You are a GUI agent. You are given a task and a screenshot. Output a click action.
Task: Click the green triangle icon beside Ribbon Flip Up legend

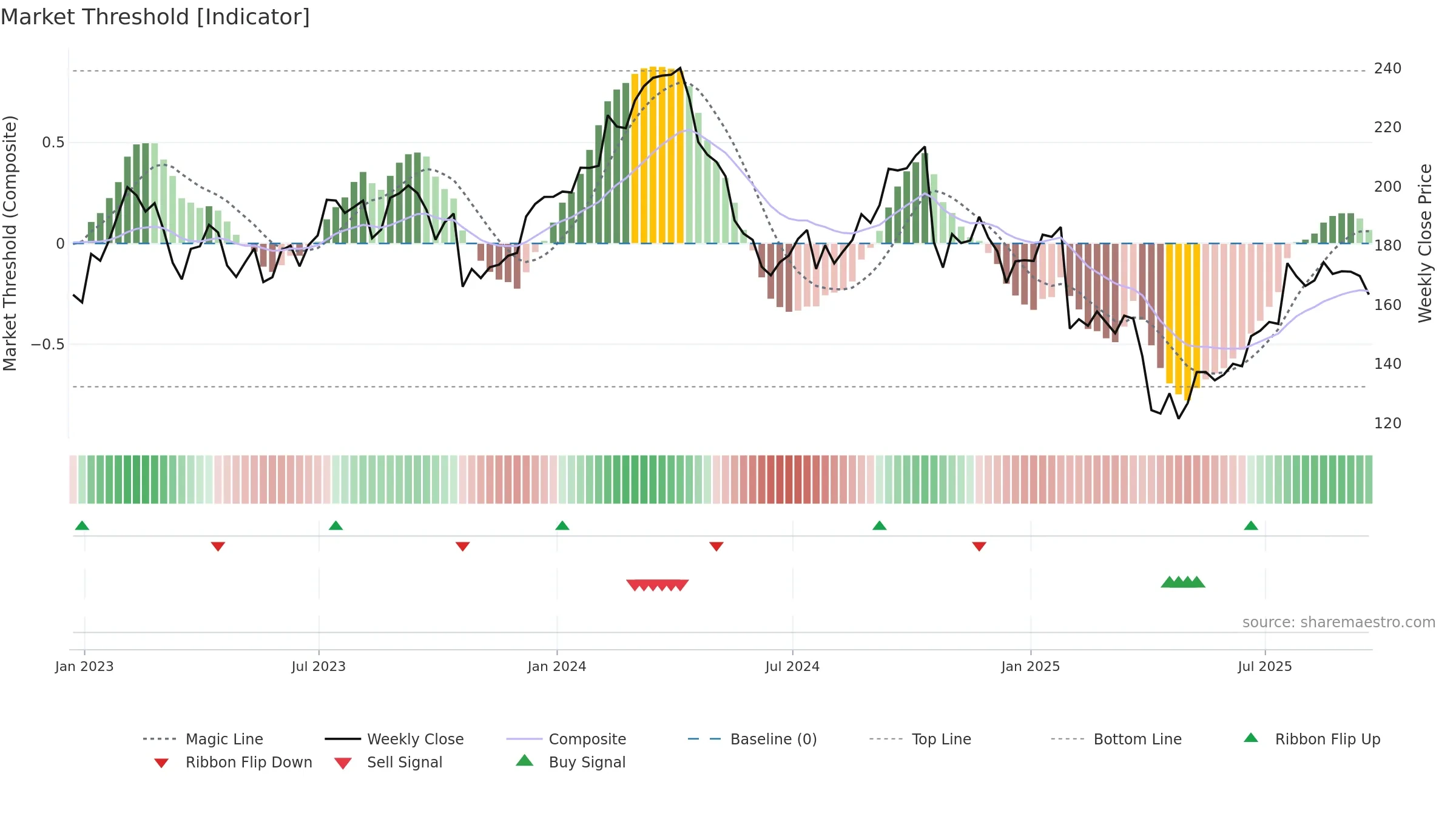pyautogui.click(x=1251, y=738)
